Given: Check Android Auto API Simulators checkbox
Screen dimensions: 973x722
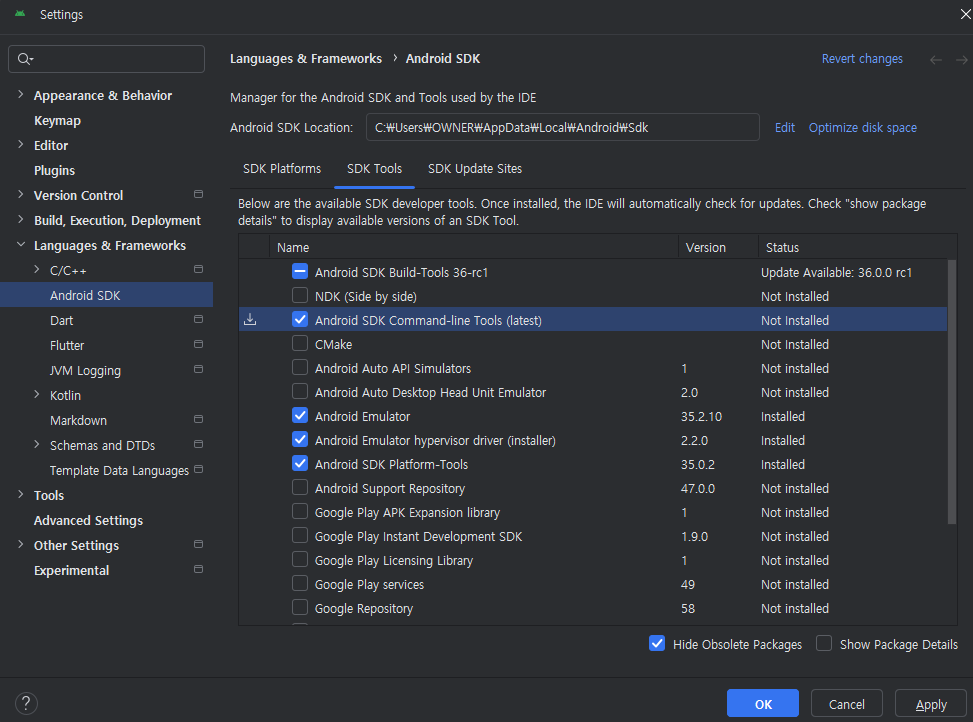Looking at the screenshot, I should point(300,367).
